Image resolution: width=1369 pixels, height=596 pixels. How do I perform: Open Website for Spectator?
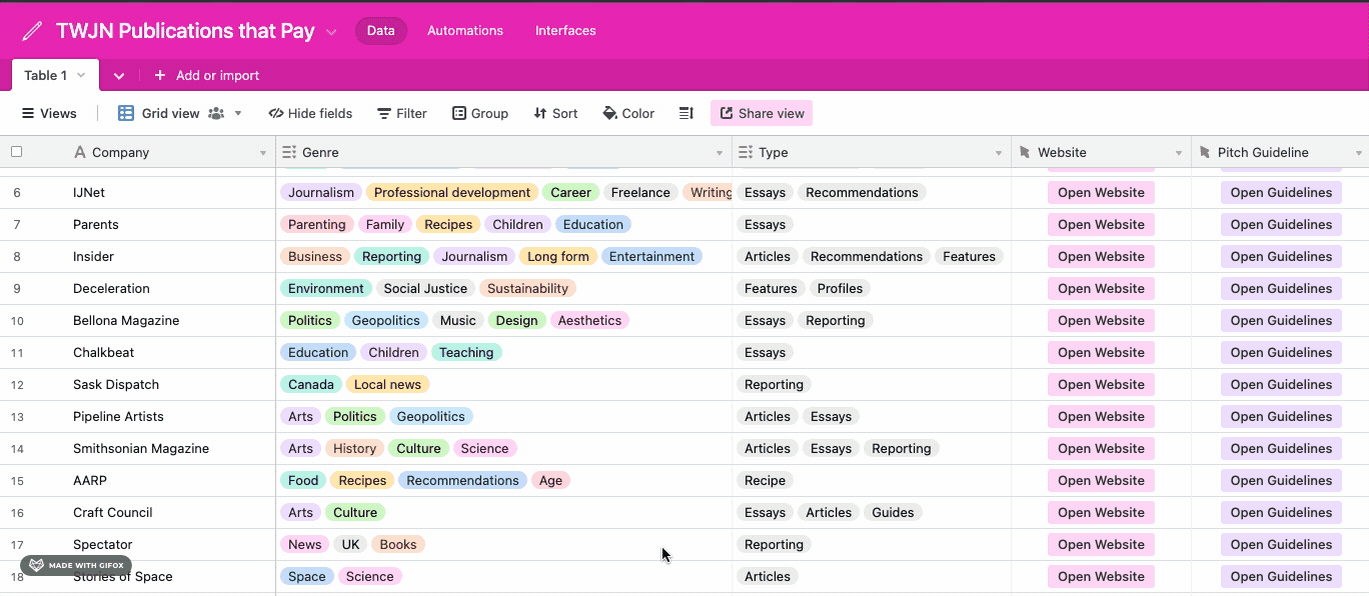(x=1101, y=544)
